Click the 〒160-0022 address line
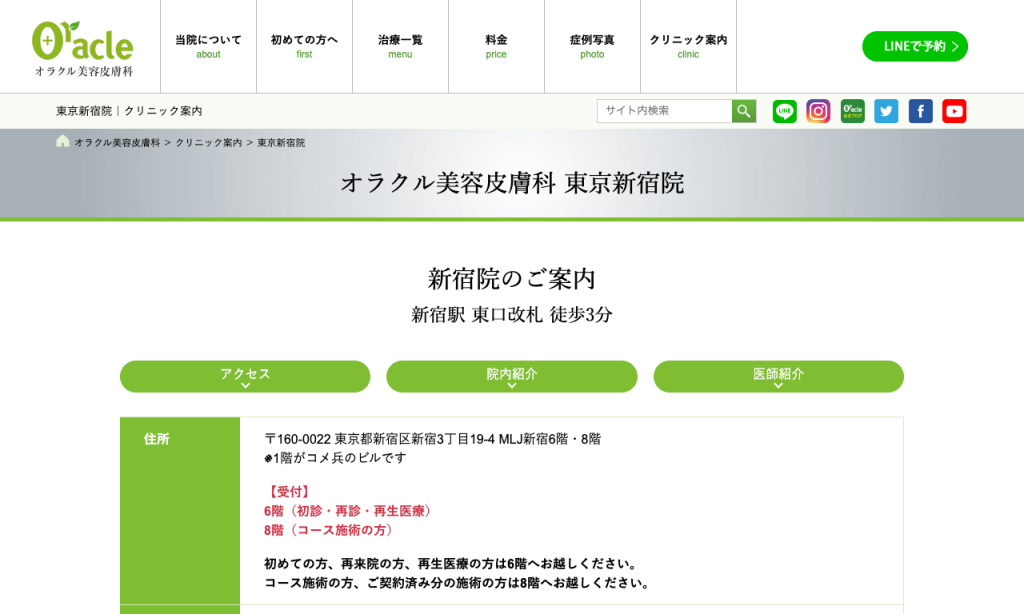The width and height of the screenshot is (1024, 614). (432, 439)
